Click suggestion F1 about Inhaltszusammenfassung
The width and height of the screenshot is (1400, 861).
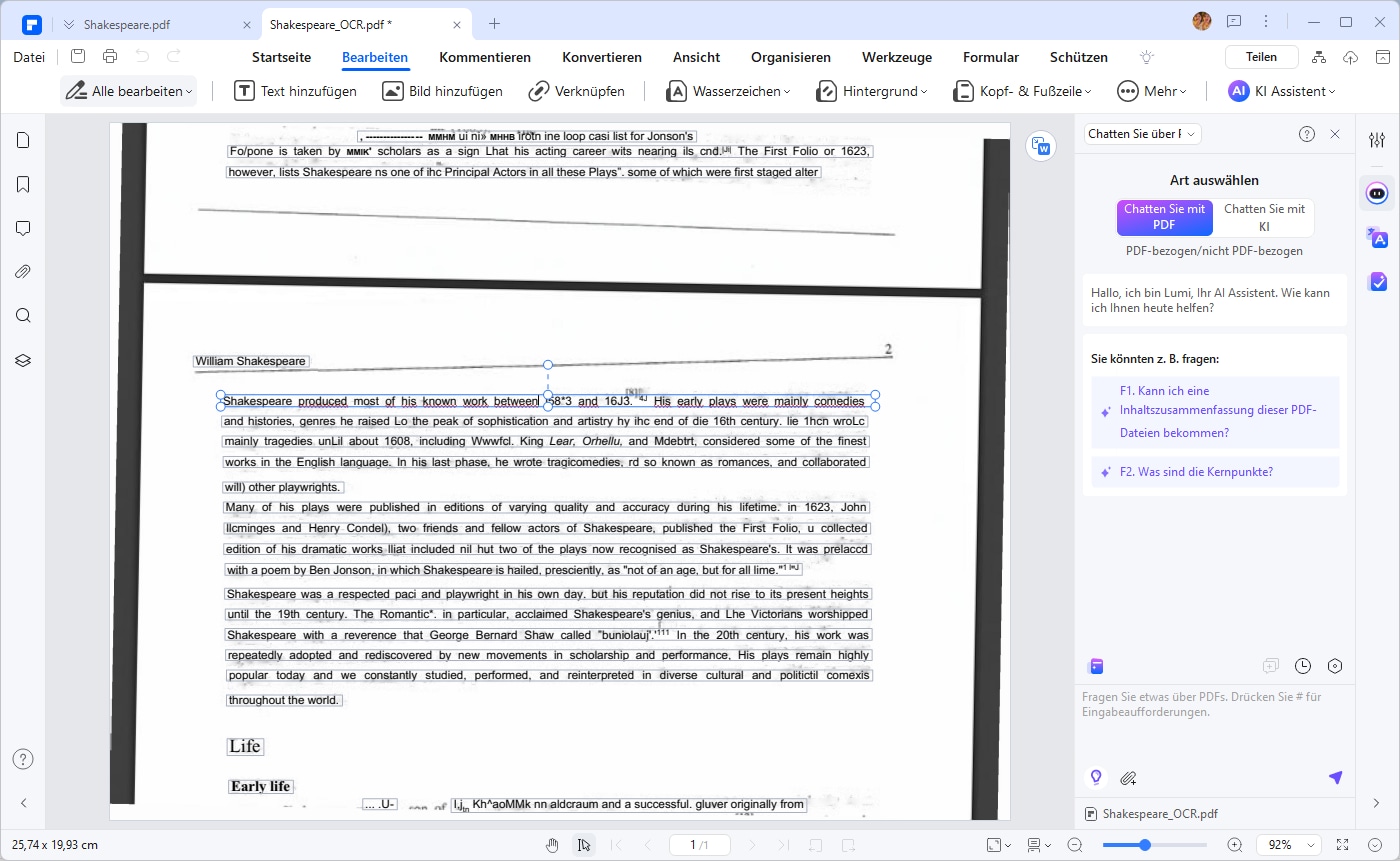click(1215, 412)
